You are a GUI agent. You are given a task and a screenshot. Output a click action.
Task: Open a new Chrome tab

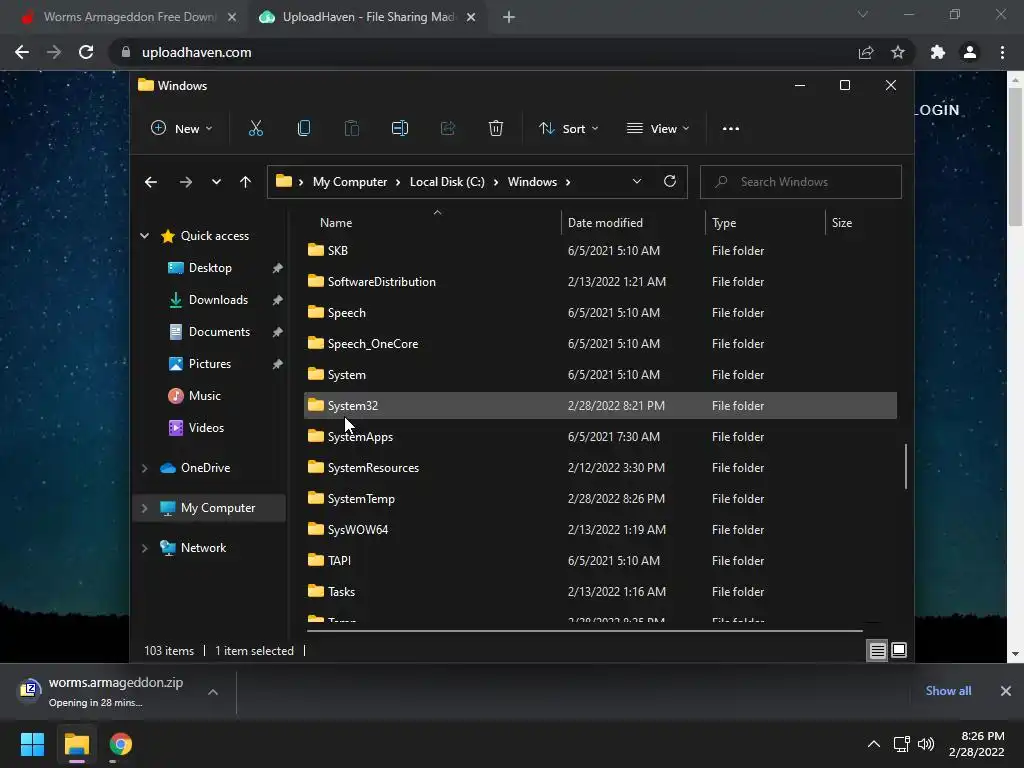point(509,17)
